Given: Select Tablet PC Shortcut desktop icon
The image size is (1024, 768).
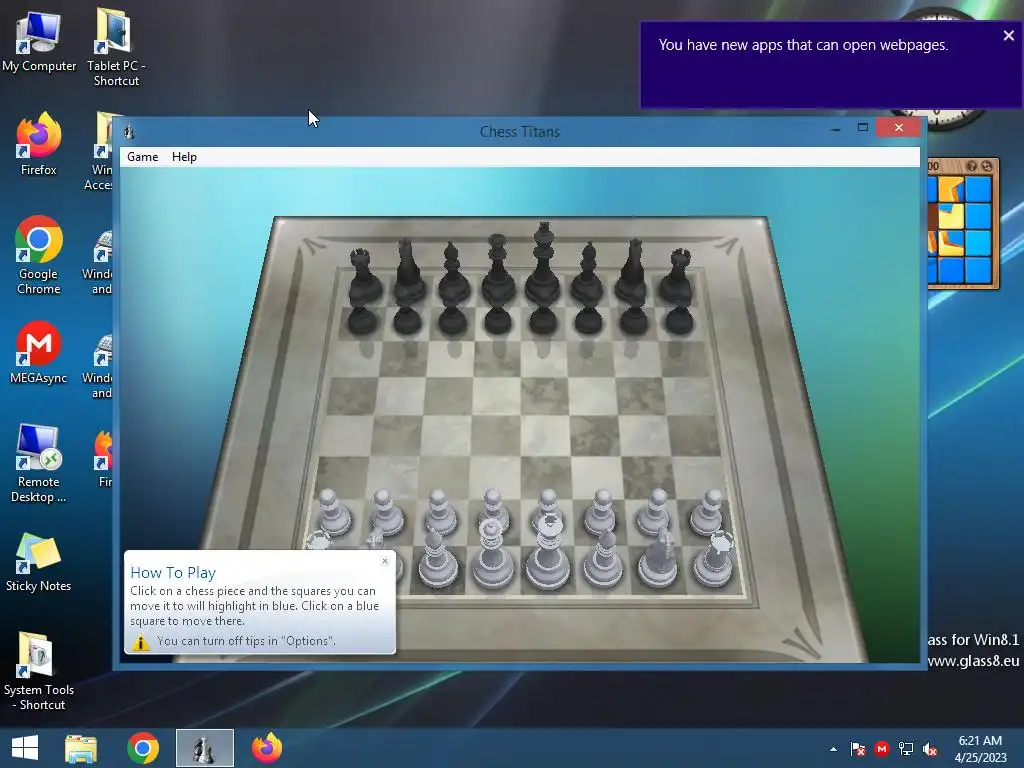Looking at the screenshot, I should (116, 47).
